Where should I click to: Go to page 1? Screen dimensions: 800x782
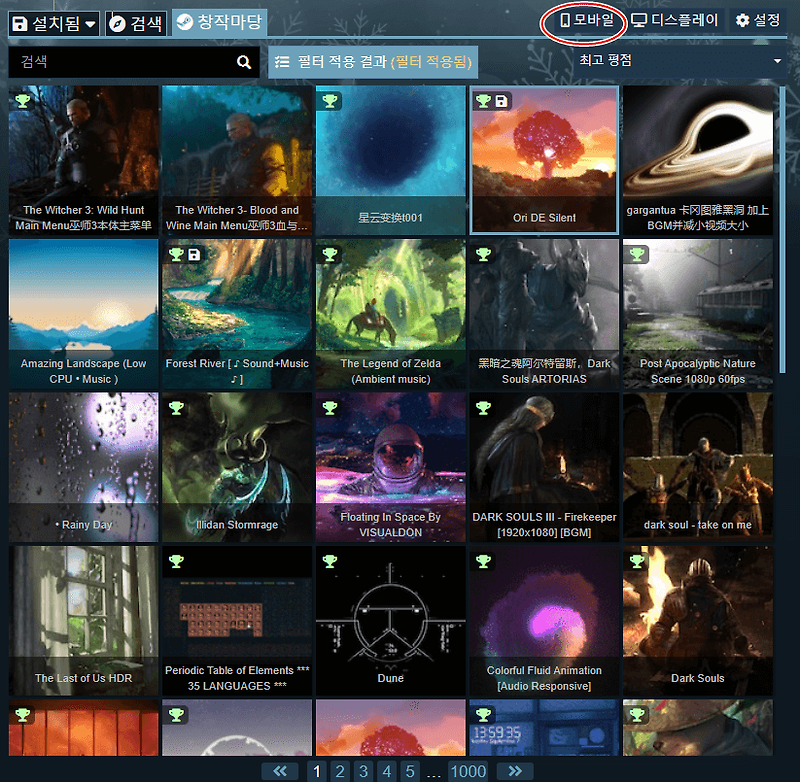point(317,771)
